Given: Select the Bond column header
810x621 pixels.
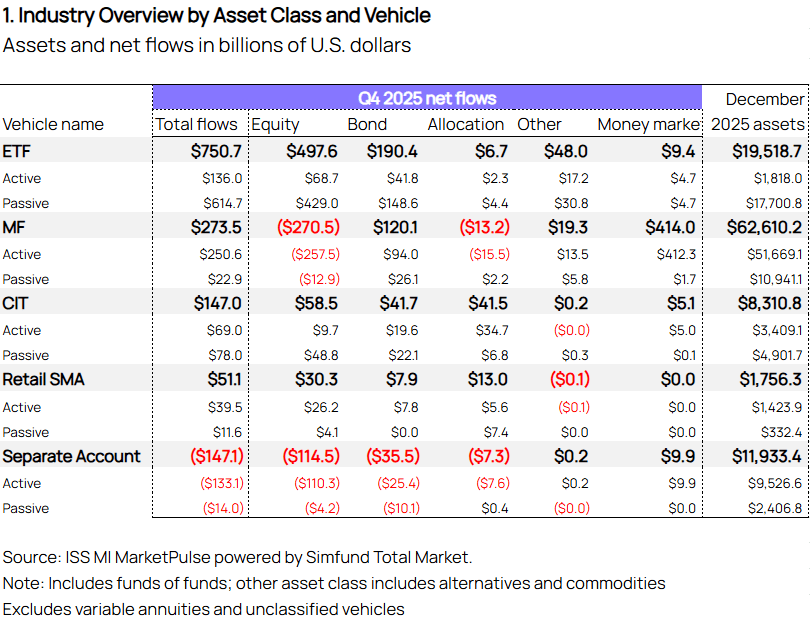Looking at the screenshot, I should coord(367,125).
